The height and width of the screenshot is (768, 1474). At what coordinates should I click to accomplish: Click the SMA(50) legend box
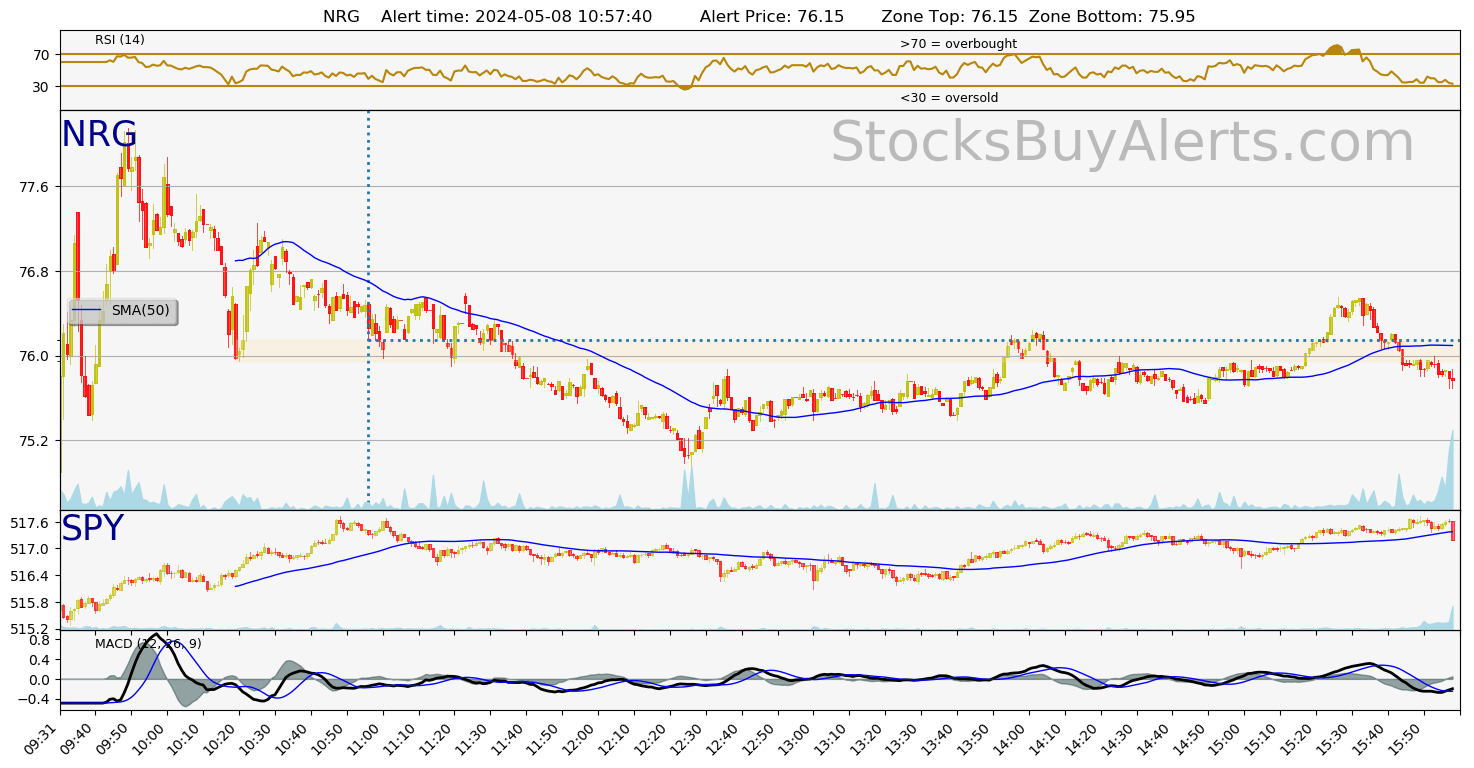pyautogui.click(x=123, y=311)
